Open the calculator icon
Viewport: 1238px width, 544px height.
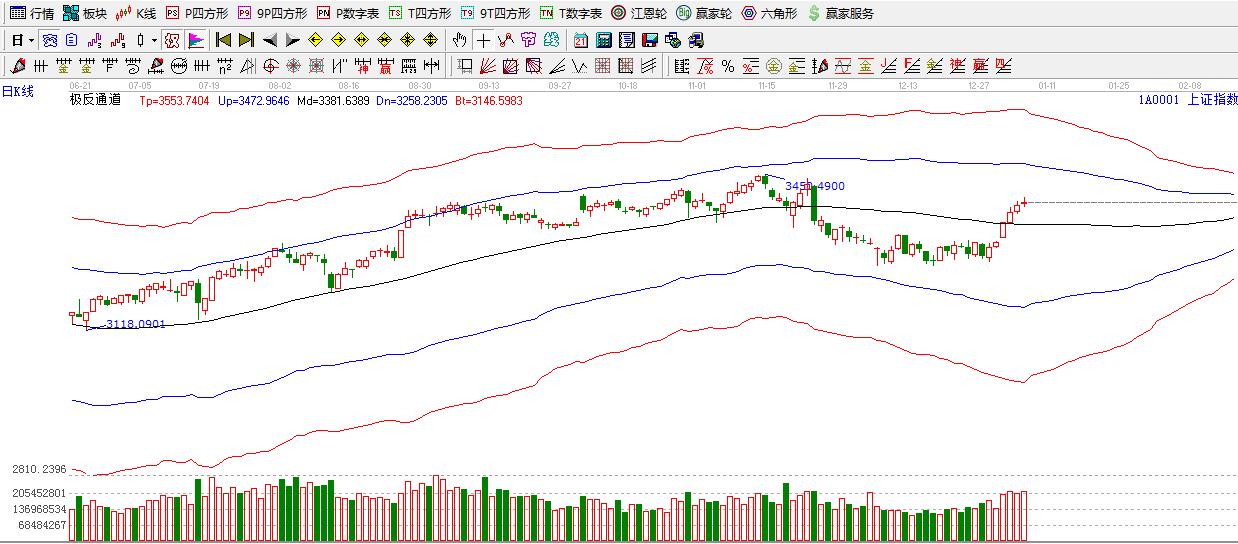[604, 41]
